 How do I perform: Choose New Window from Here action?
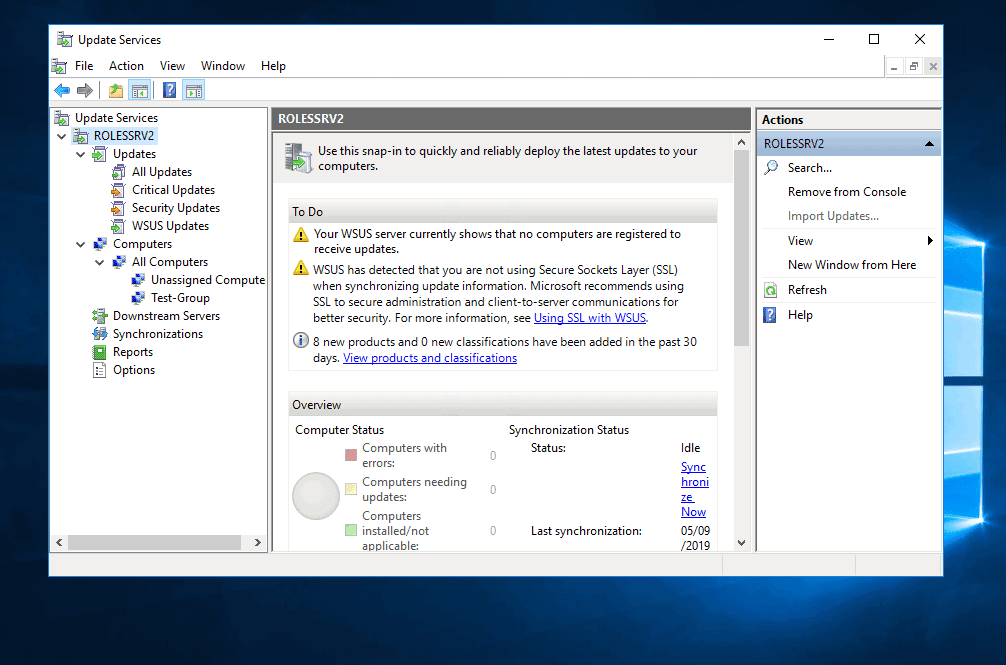coord(852,265)
